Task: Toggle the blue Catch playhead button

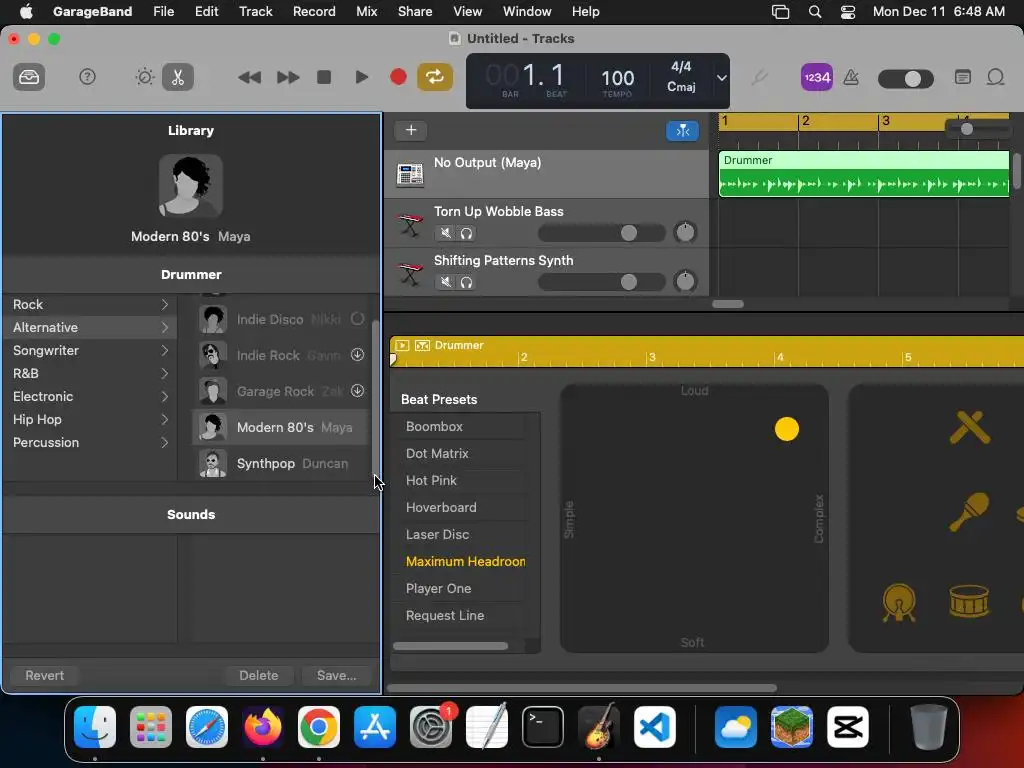Action: (x=682, y=131)
